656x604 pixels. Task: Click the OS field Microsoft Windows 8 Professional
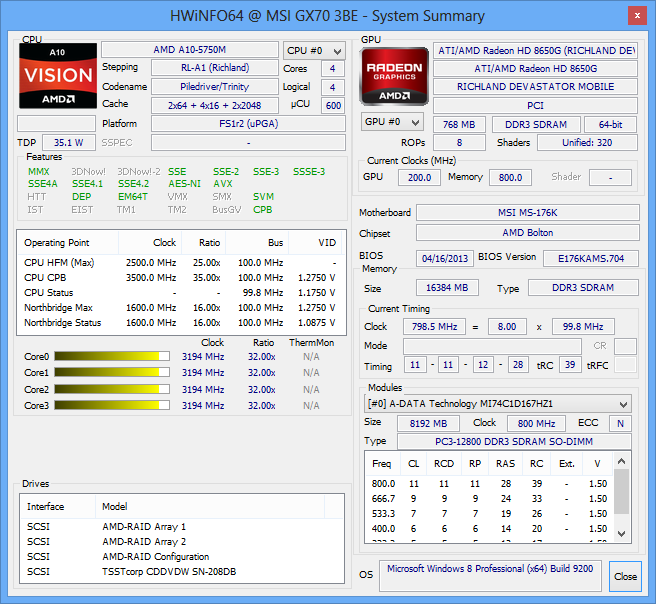click(x=490, y=576)
